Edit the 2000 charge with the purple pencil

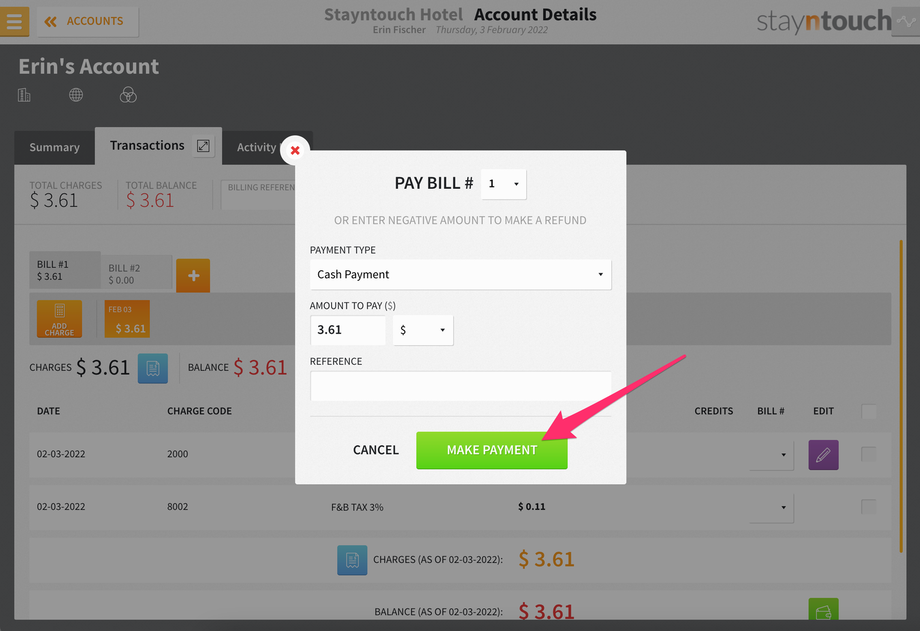click(x=823, y=455)
